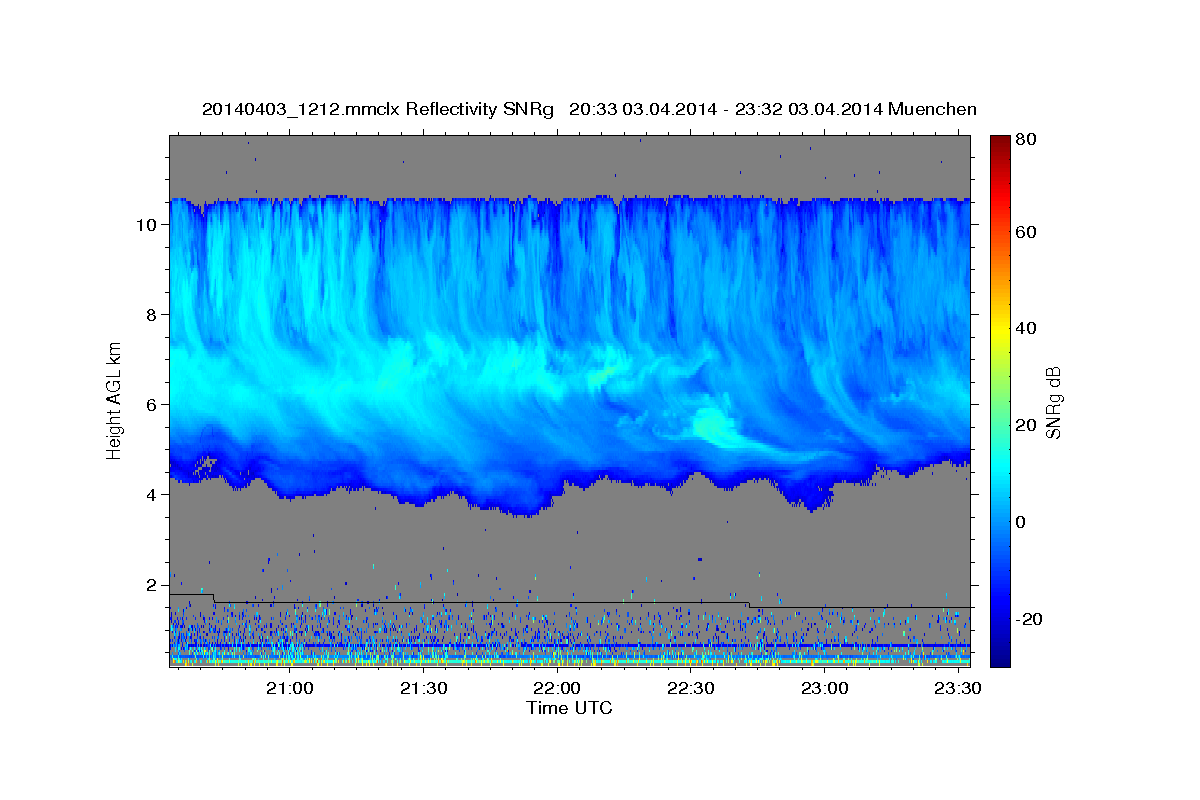Click the 'SNRg dB' colorbar label
Image resolution: width=1200 pixels, height=800 pixels.
(x=1053, y=403)
